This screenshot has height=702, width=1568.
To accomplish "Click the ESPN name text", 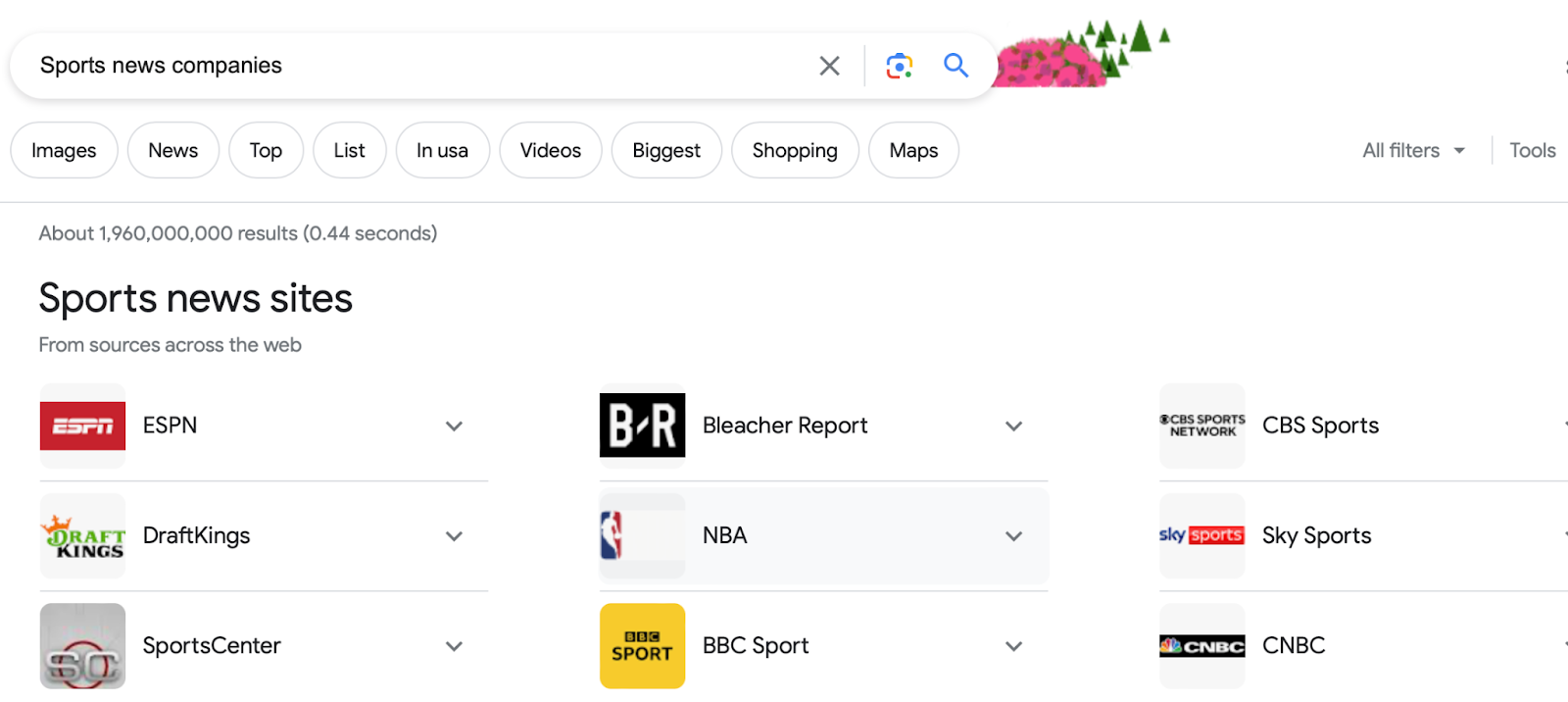I will [170, 426].
